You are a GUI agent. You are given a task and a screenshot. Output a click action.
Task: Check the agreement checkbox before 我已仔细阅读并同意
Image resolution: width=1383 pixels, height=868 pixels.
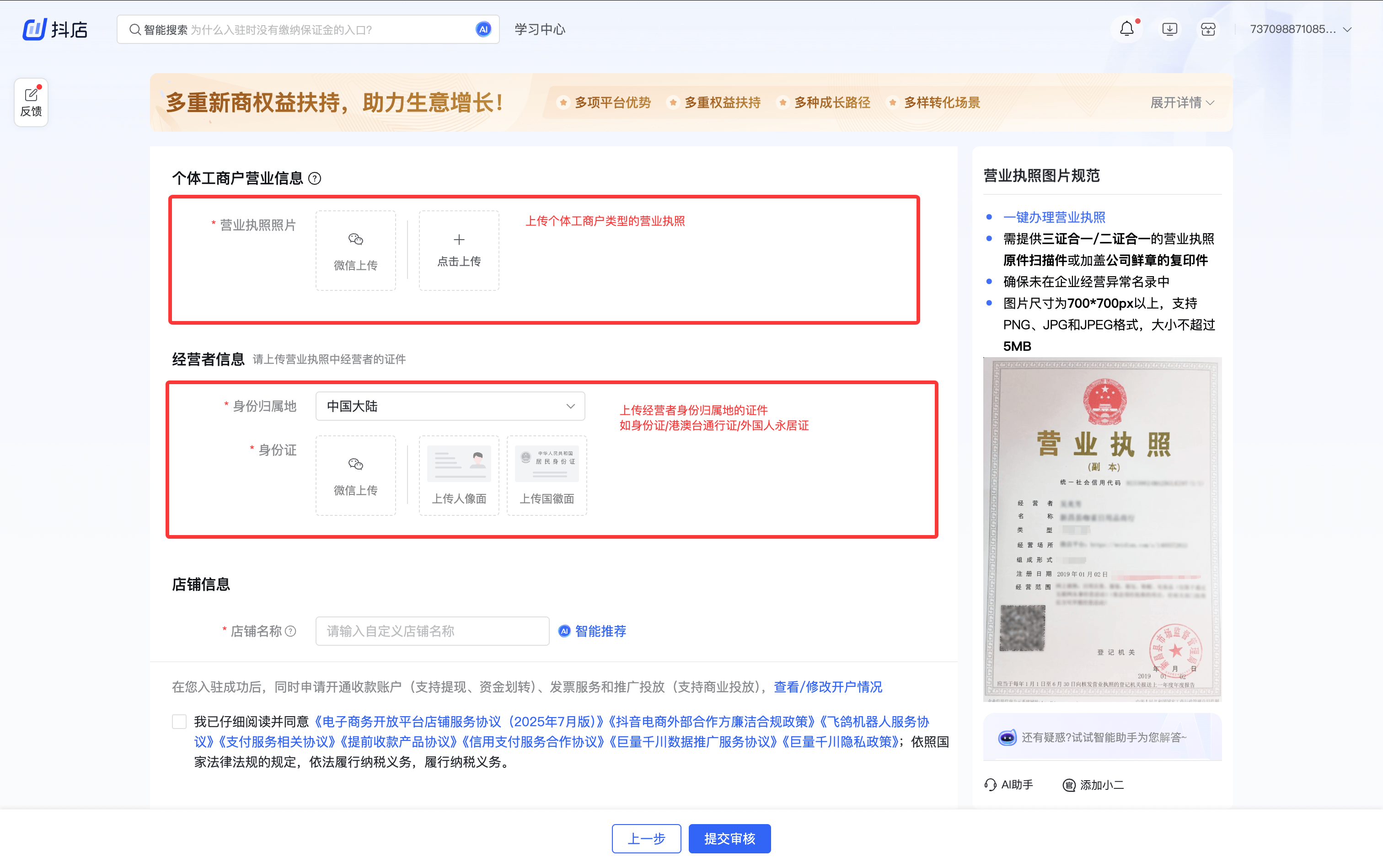(179, 721)
